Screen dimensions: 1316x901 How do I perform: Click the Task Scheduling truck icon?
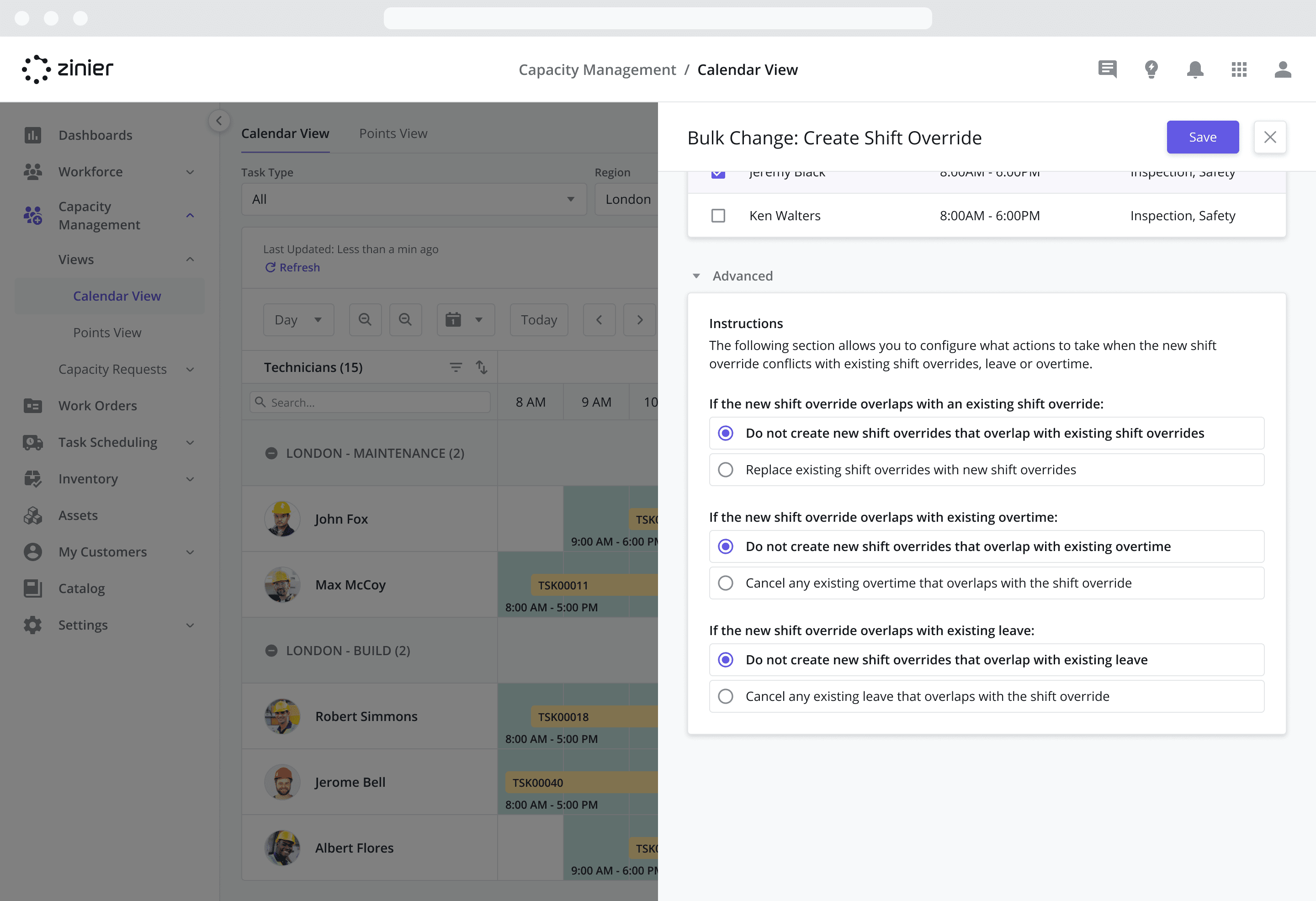pos(33,442)
